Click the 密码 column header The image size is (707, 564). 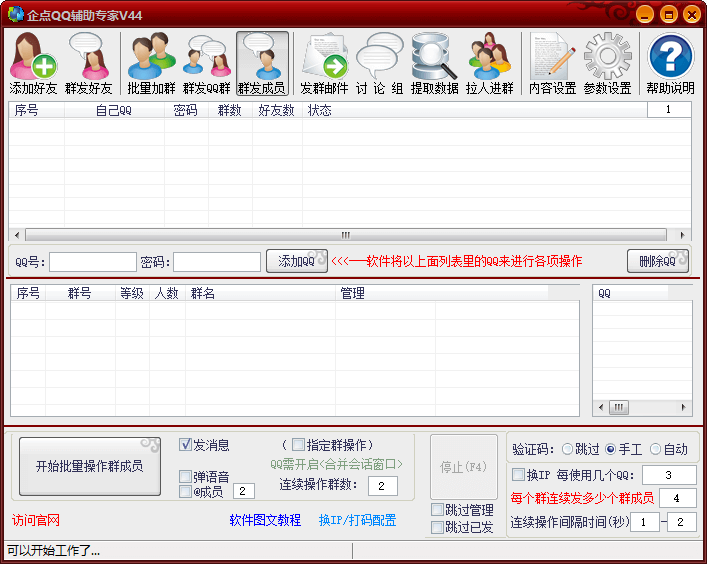click(186, 110)
